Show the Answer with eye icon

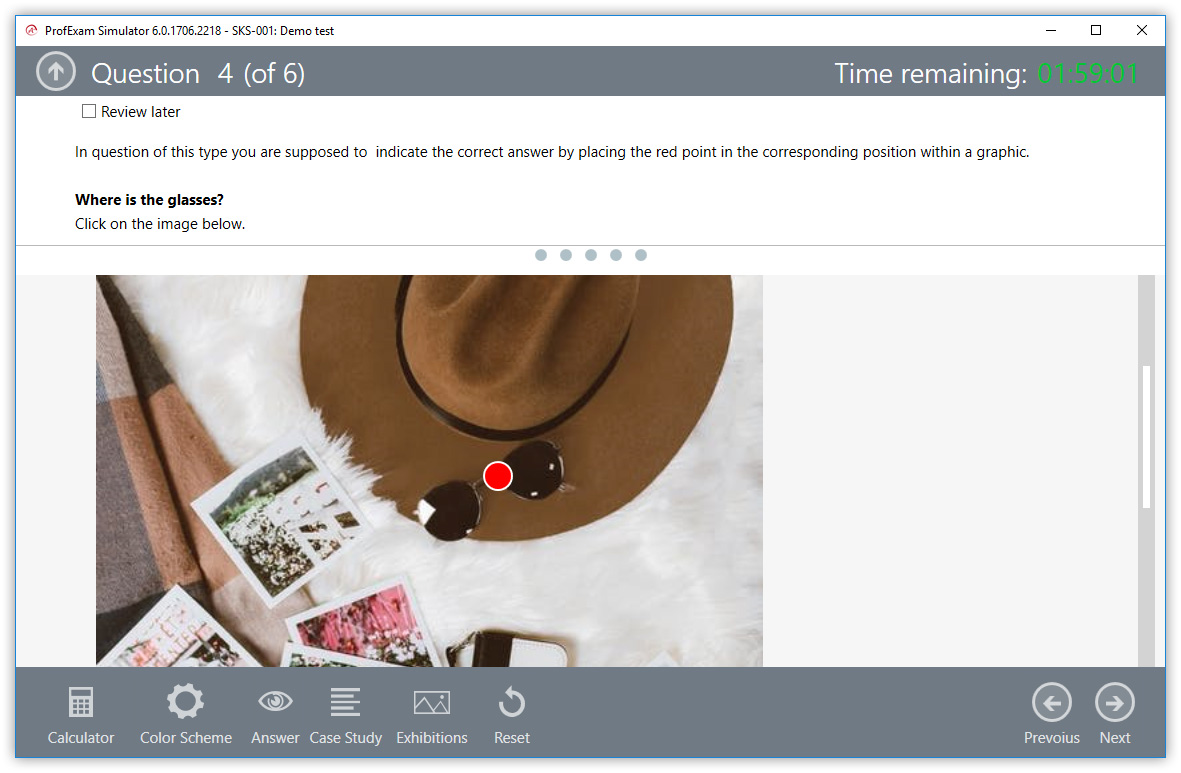[x=275, y=714]
